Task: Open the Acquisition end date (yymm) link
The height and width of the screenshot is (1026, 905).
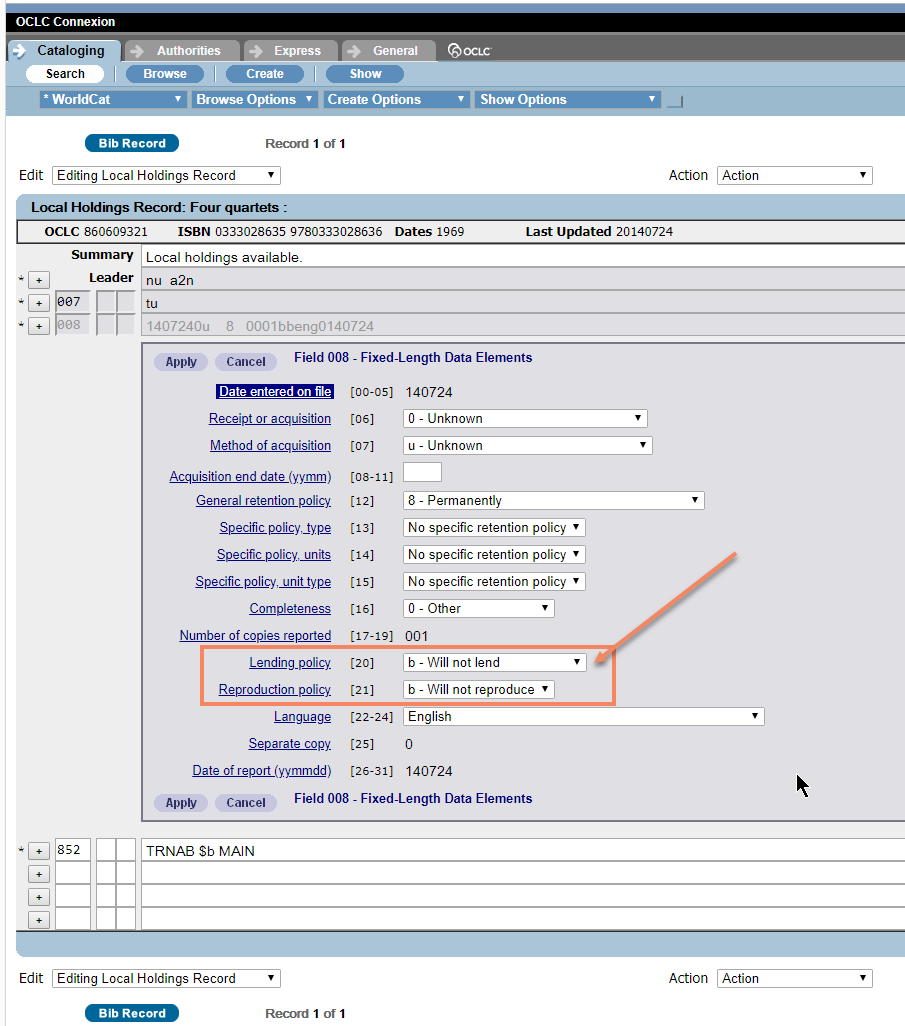Action: click(250, 476)
